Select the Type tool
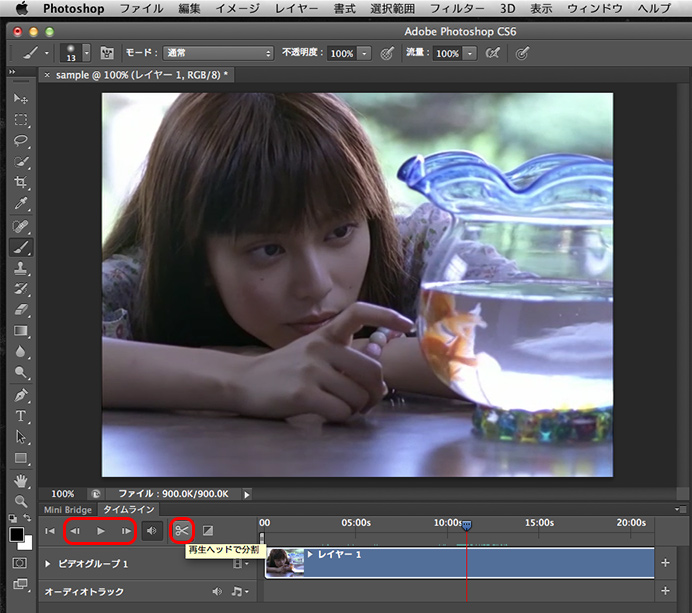Screen dimensions: 692x613 20,416
